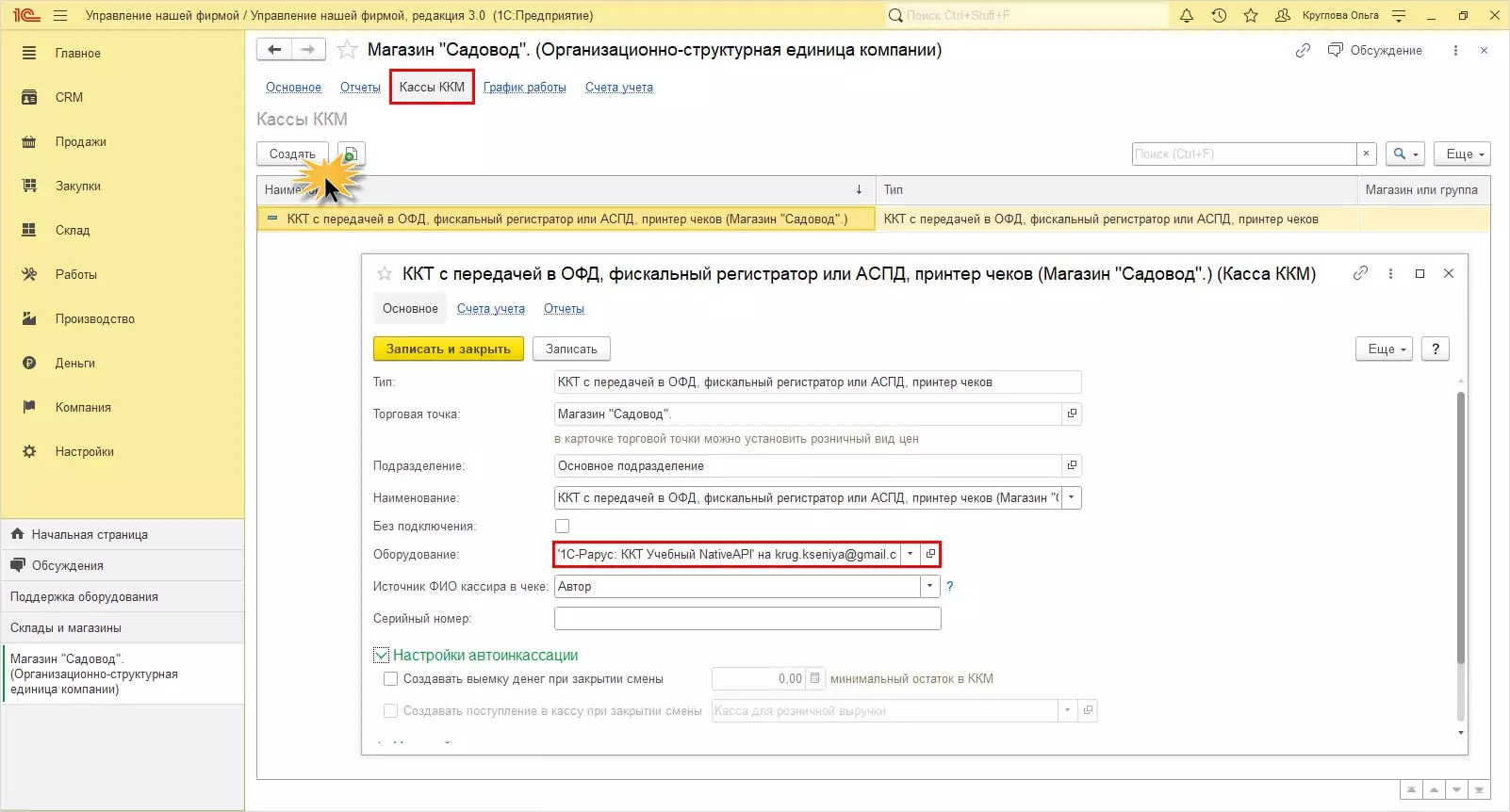Open Обсуждения in the open pages panel
This screenshot has width=1510, height=812.
click(x=123, y=565)
